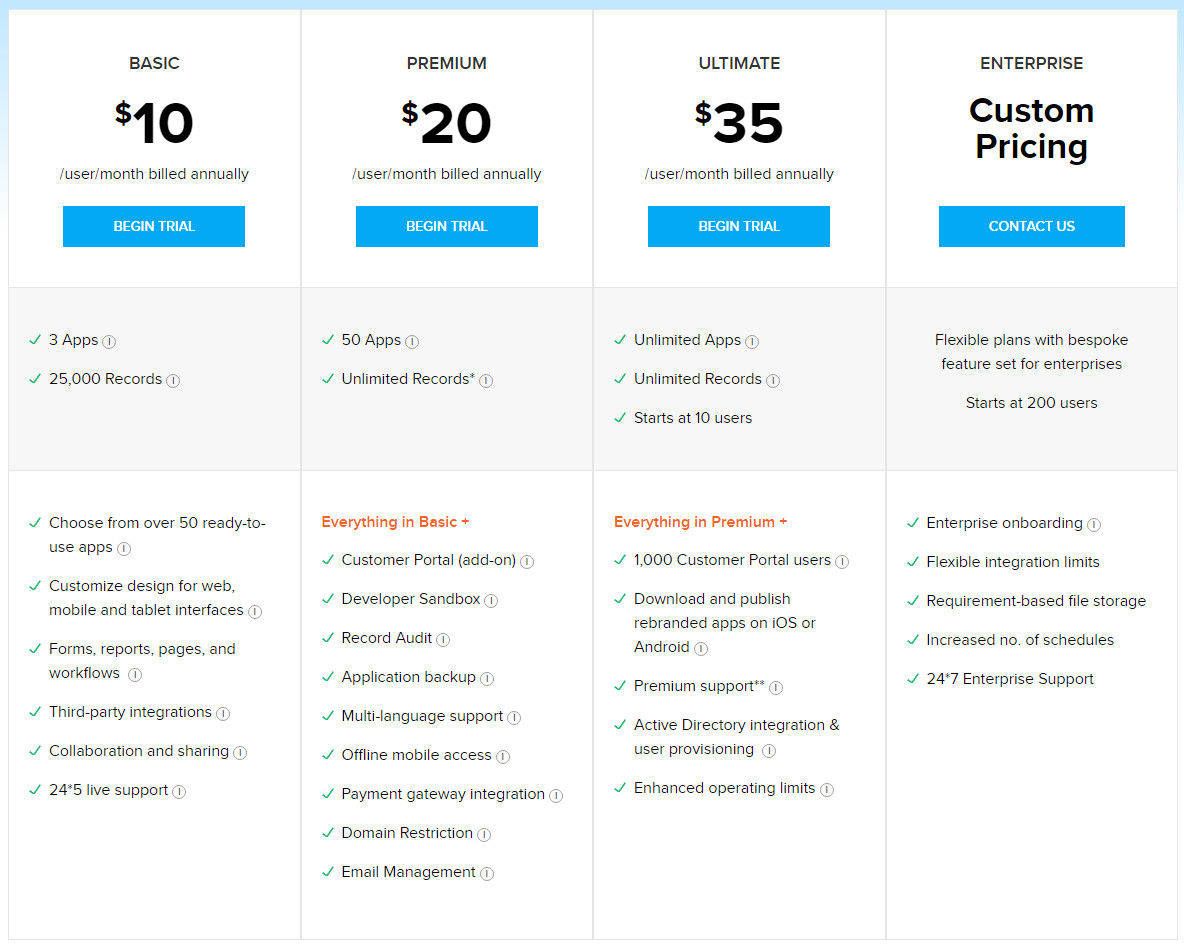
Task: Begin trial for the Basic plan
Action: tap(154, 226)
